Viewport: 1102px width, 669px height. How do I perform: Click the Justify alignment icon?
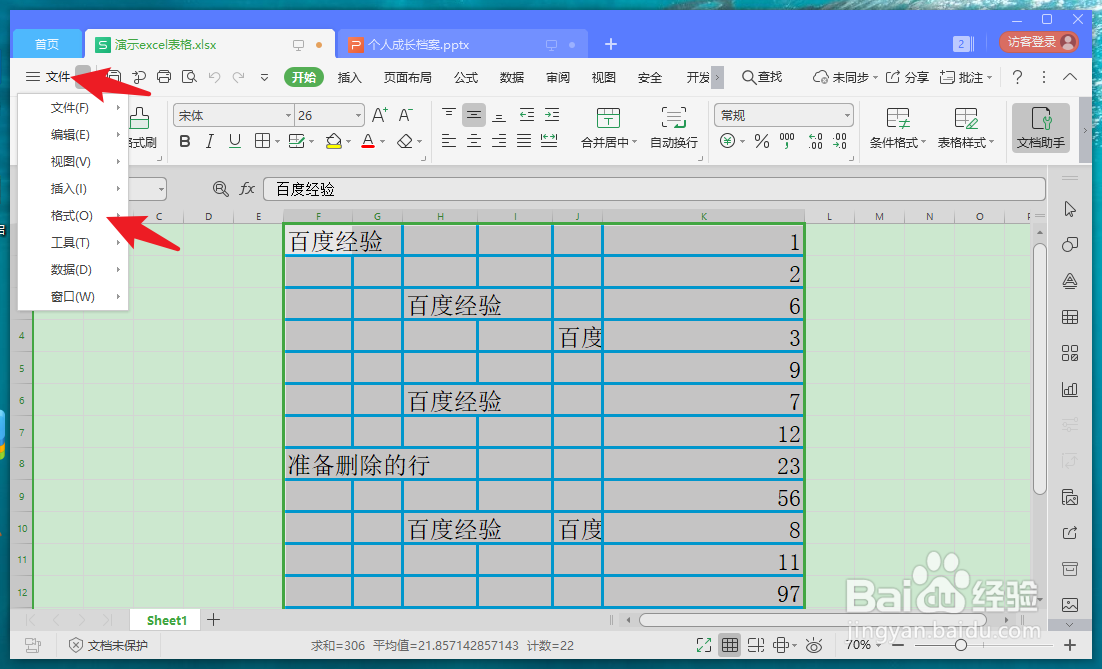pyautogui.click(x=524, y=141)
